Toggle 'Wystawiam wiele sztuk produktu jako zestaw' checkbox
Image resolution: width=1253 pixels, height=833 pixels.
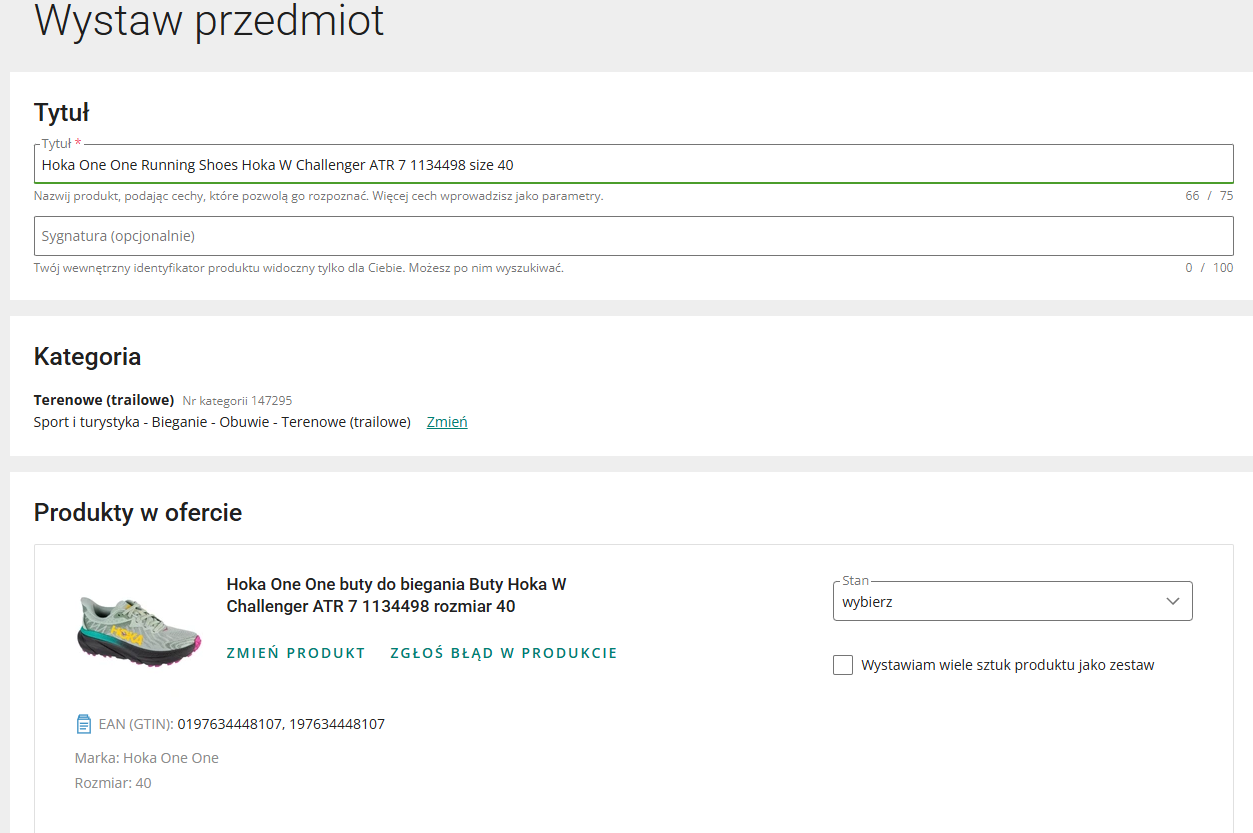pyautogui.click(x=843, y=665)
